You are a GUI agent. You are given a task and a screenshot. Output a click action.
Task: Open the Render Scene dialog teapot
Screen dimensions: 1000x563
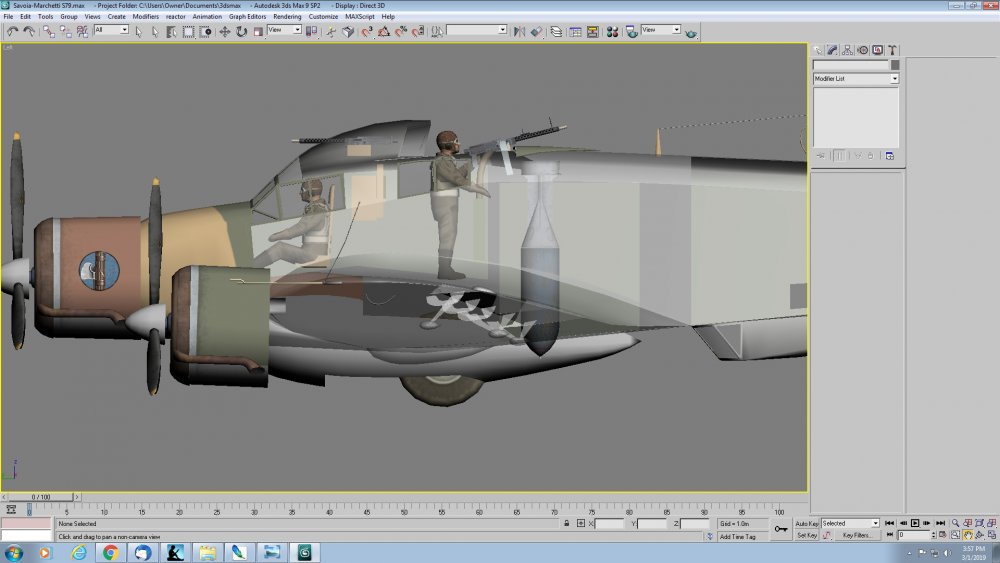point(631,31)
